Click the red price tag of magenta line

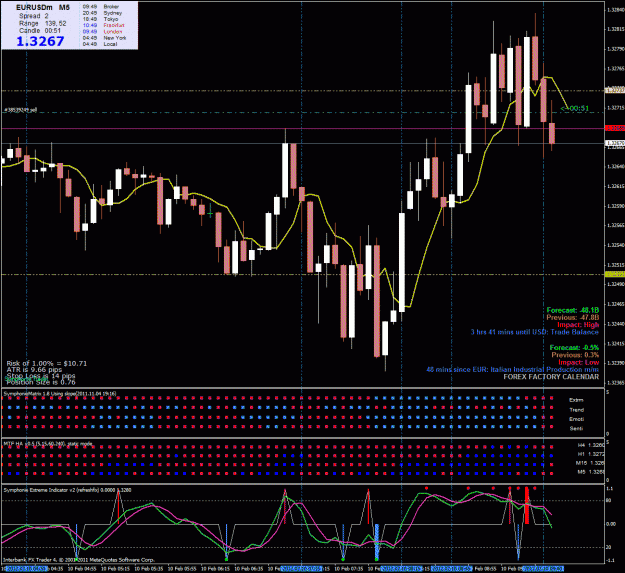point(614,128)
